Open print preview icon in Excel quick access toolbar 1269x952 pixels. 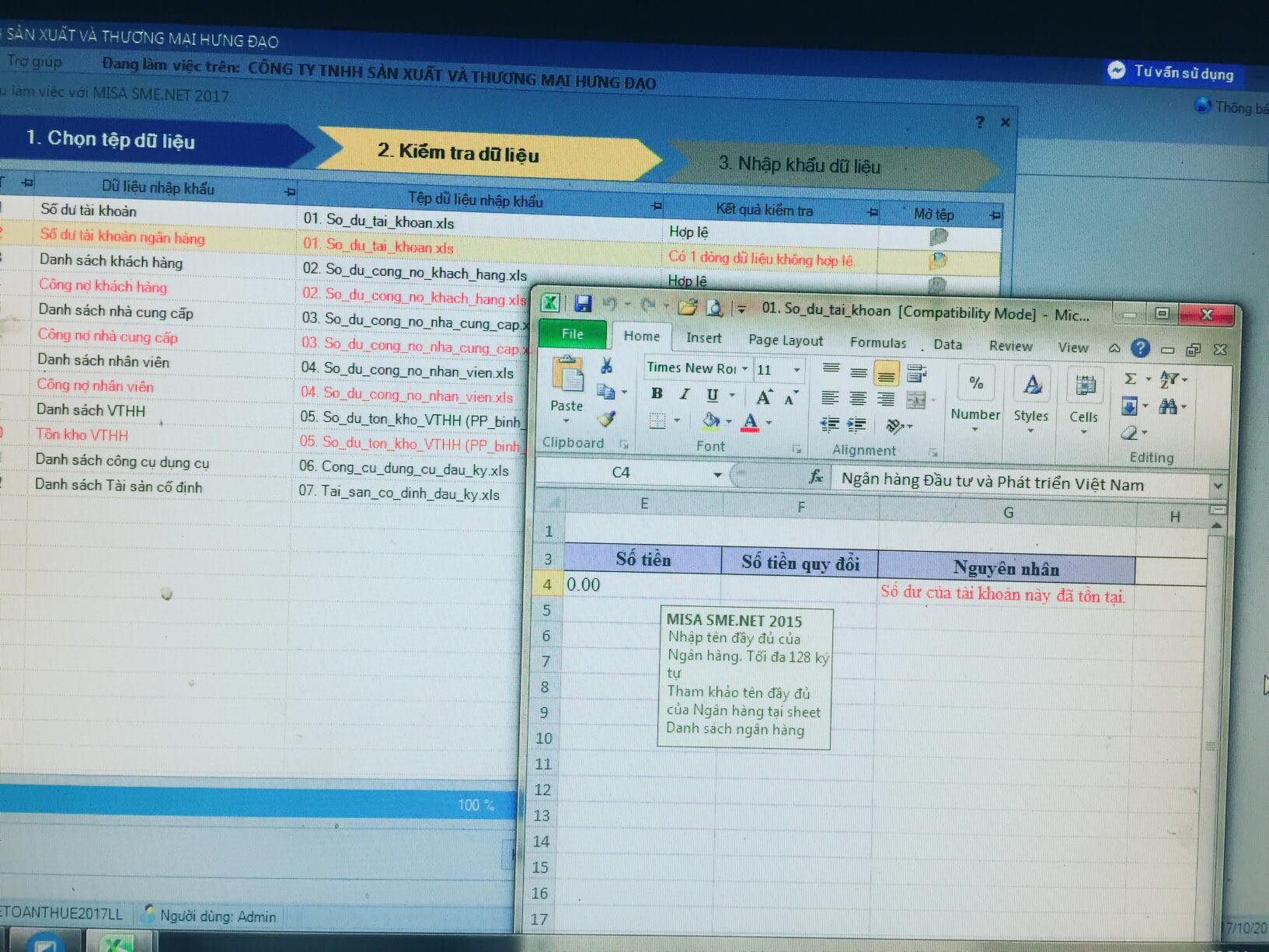click(x=714, y=309)
